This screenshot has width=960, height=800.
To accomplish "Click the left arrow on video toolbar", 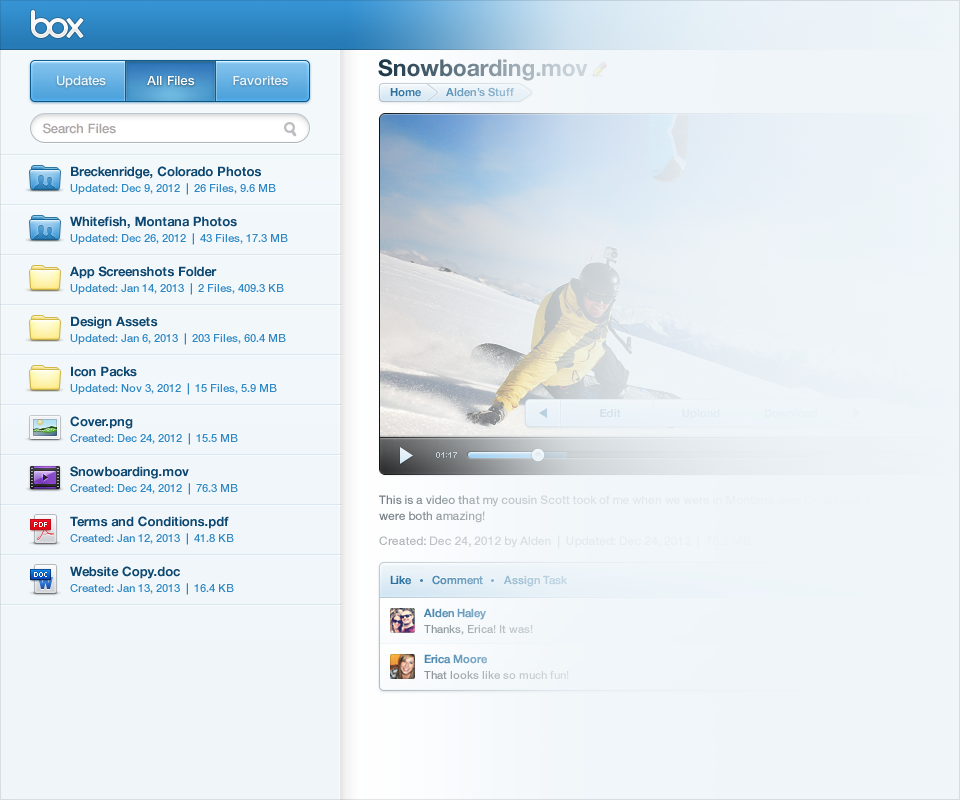I will [x=542, y=413].
